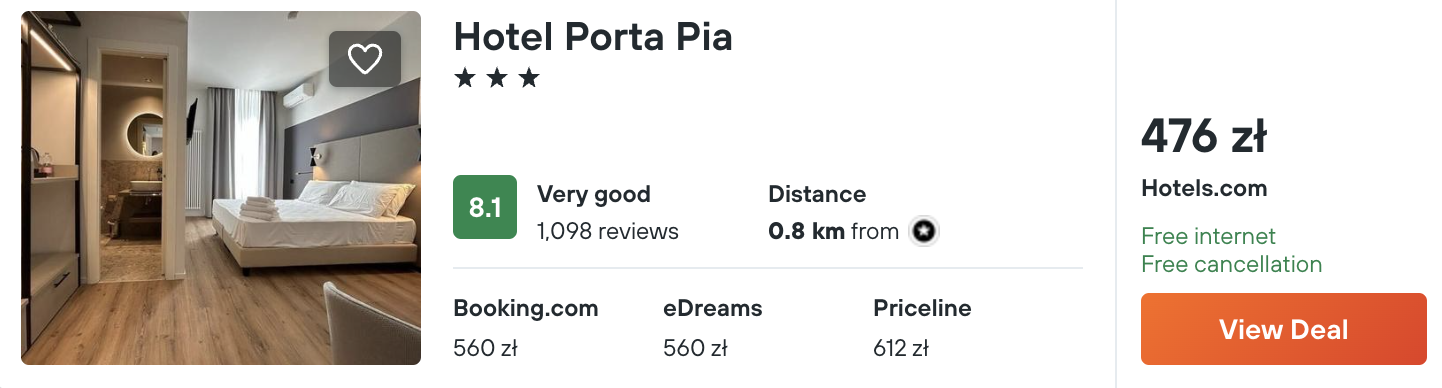Select the eDreams 560 zł offer
The image size is (1442, 388).
[x=713, y=328]
